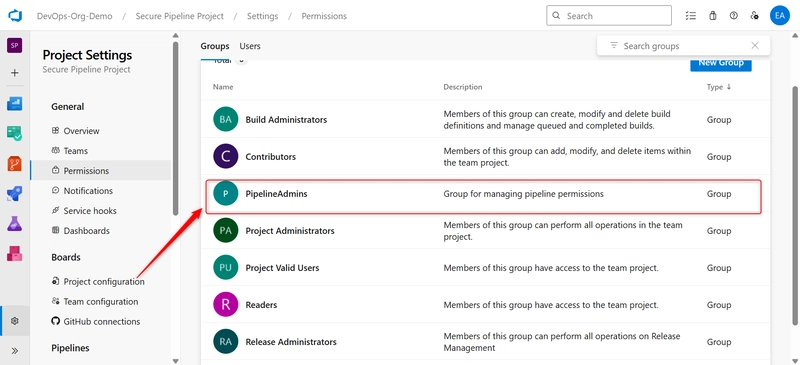
Task: Click the PU avatar for Project Valid Users
Action: click(x=226, y=267)
